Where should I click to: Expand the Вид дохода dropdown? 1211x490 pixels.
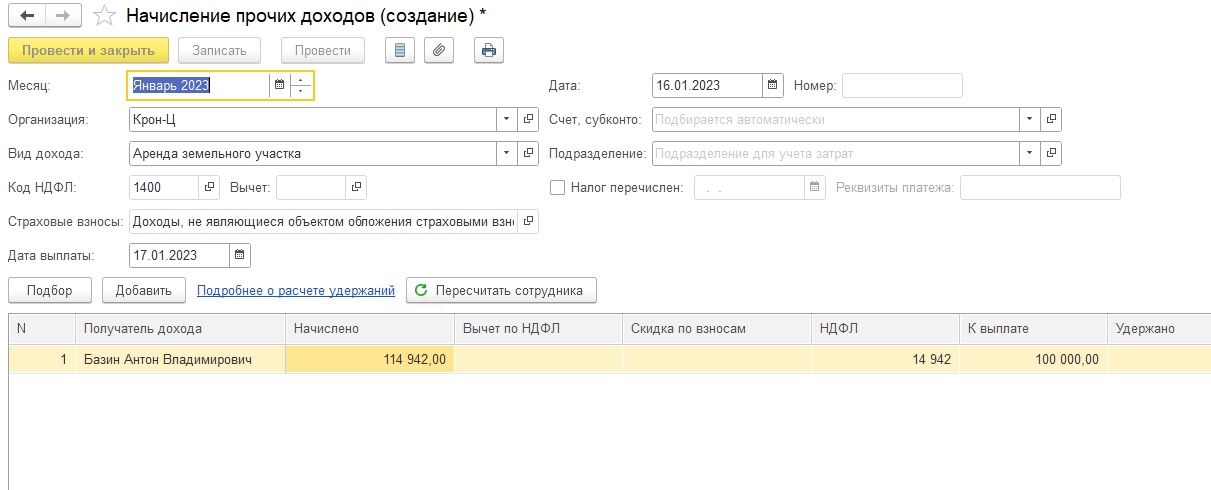pos(507,154)
